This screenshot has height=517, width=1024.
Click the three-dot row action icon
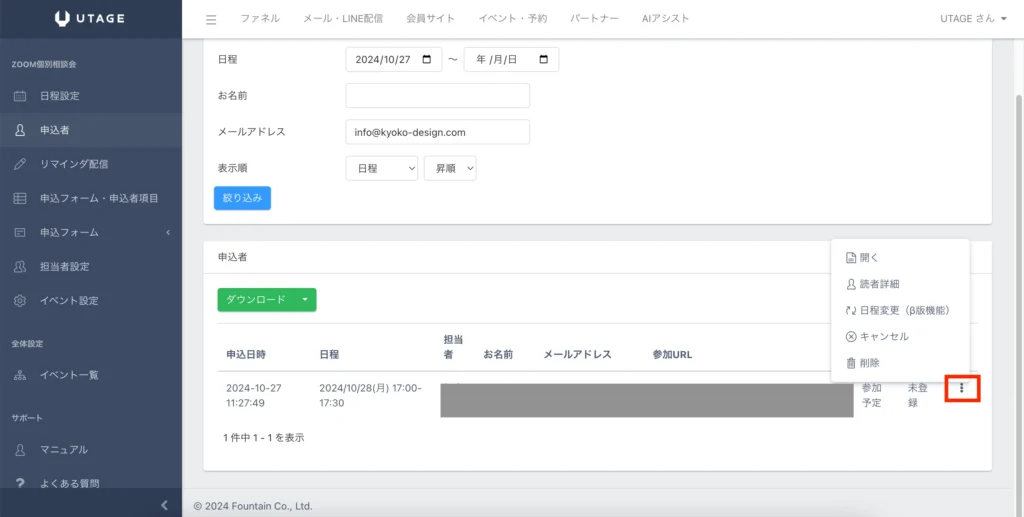962,388
